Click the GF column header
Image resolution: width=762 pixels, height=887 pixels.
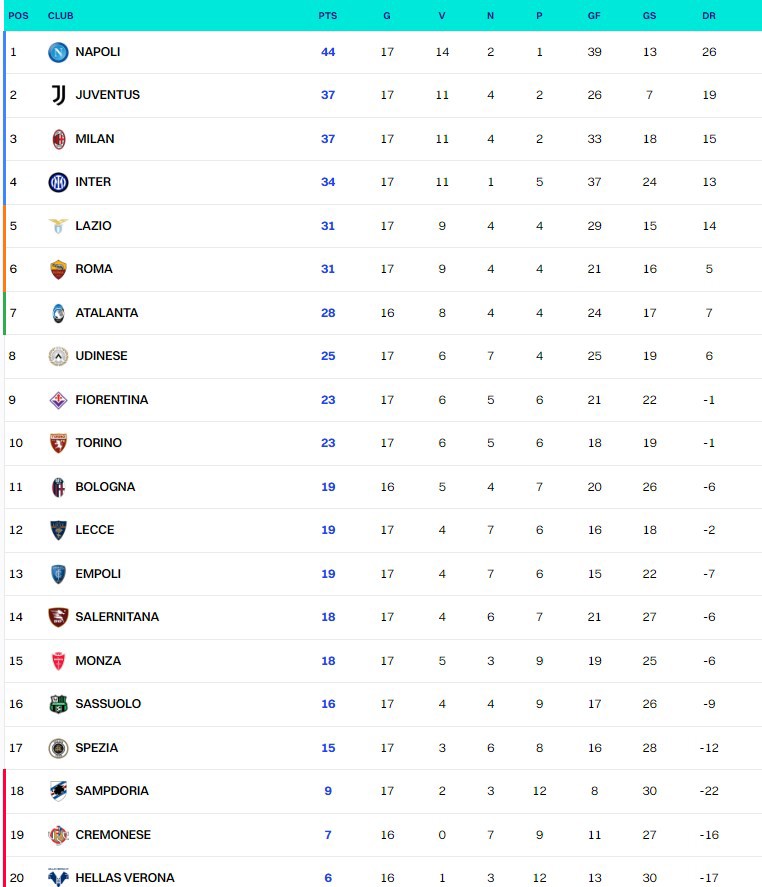click(x=594, y=16)
